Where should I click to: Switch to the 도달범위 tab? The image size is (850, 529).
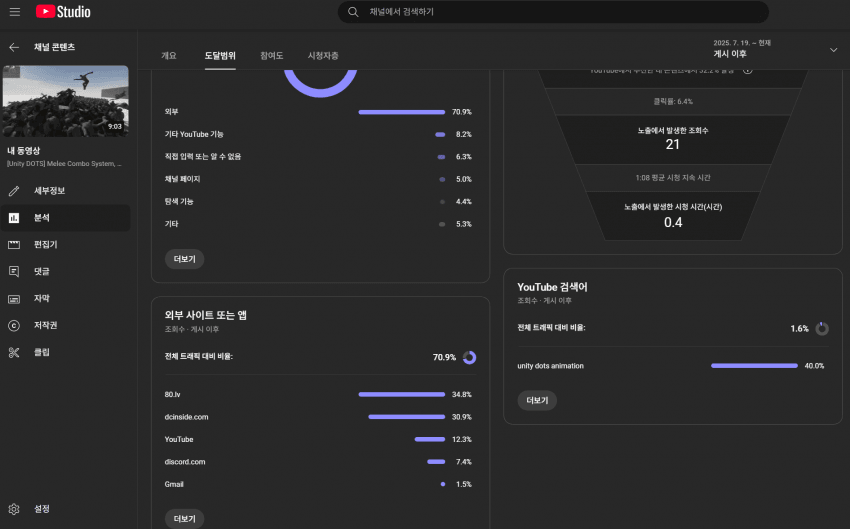tap(220, 55)
